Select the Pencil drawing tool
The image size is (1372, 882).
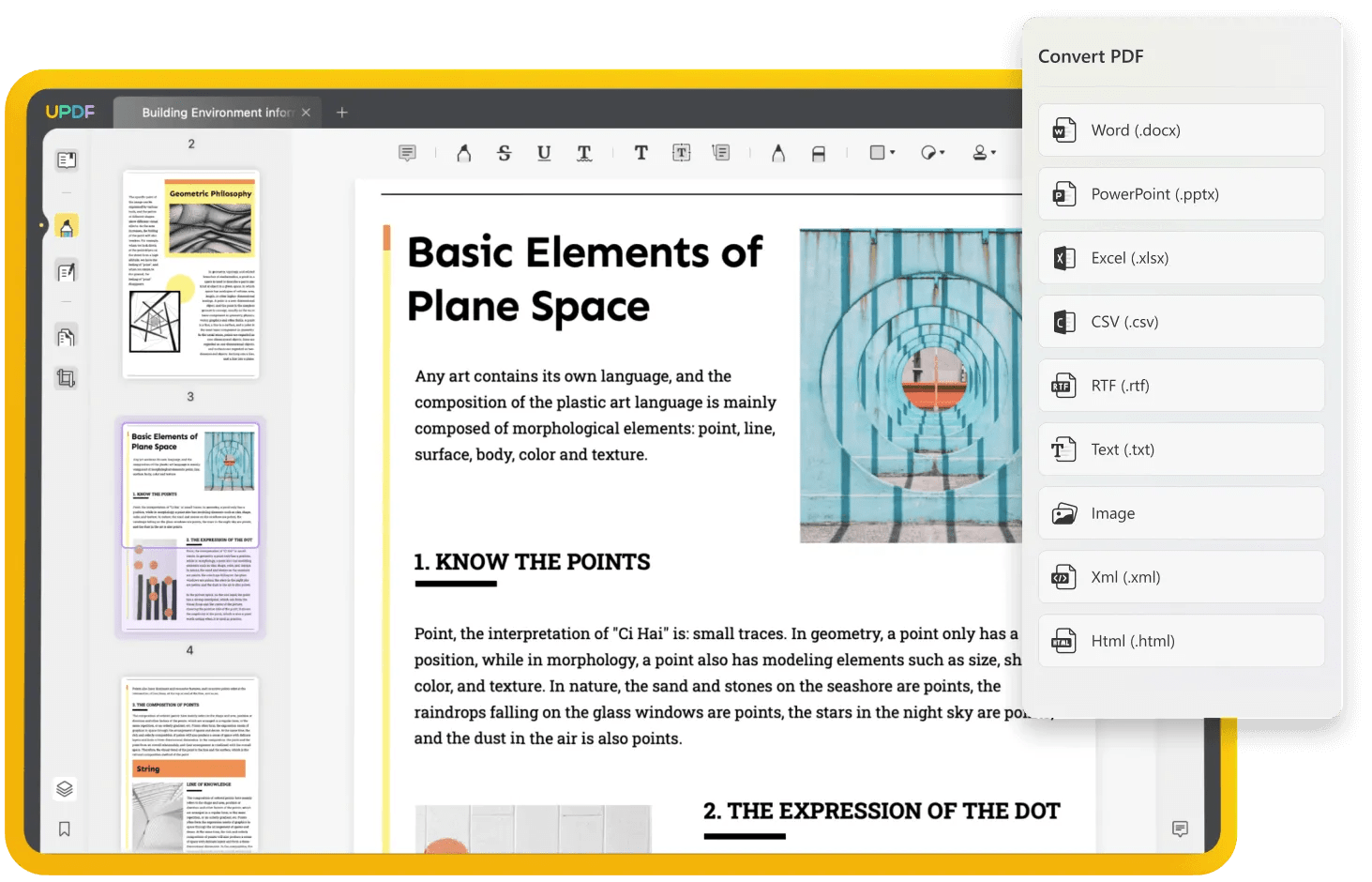click(778, 153)
